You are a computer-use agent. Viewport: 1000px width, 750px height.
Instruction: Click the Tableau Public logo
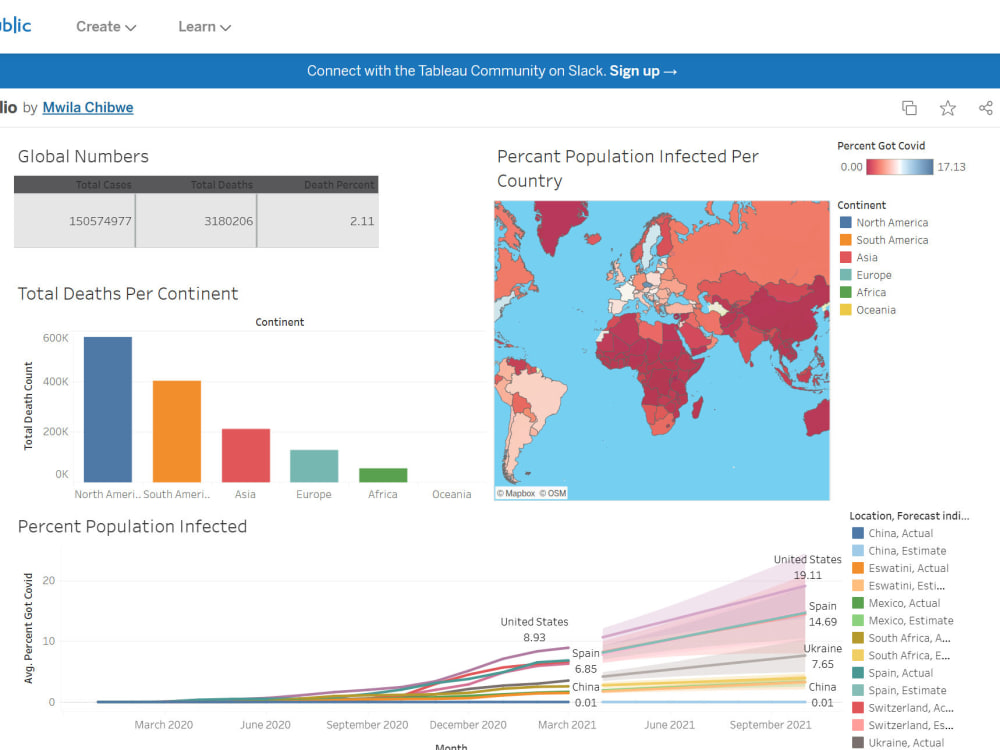(14, 25)
